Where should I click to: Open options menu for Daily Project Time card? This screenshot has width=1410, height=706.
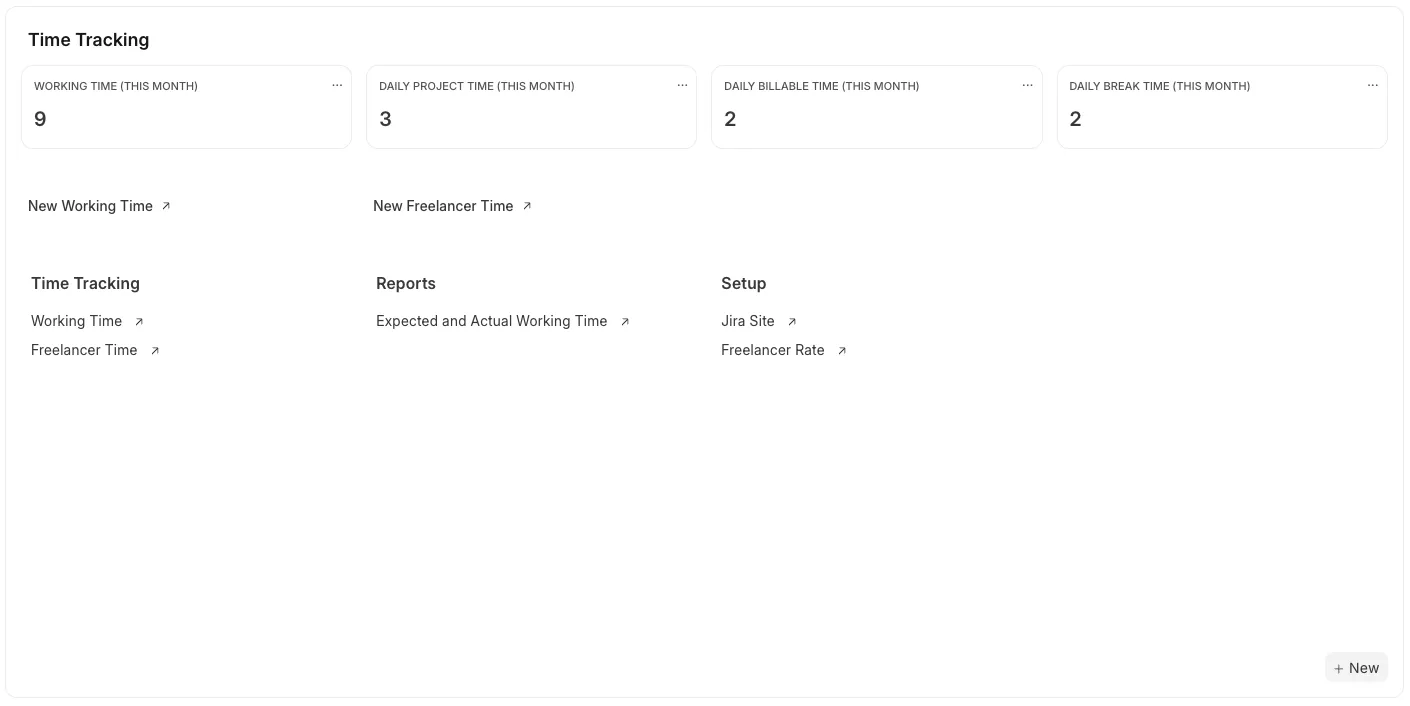coord(682,86)
